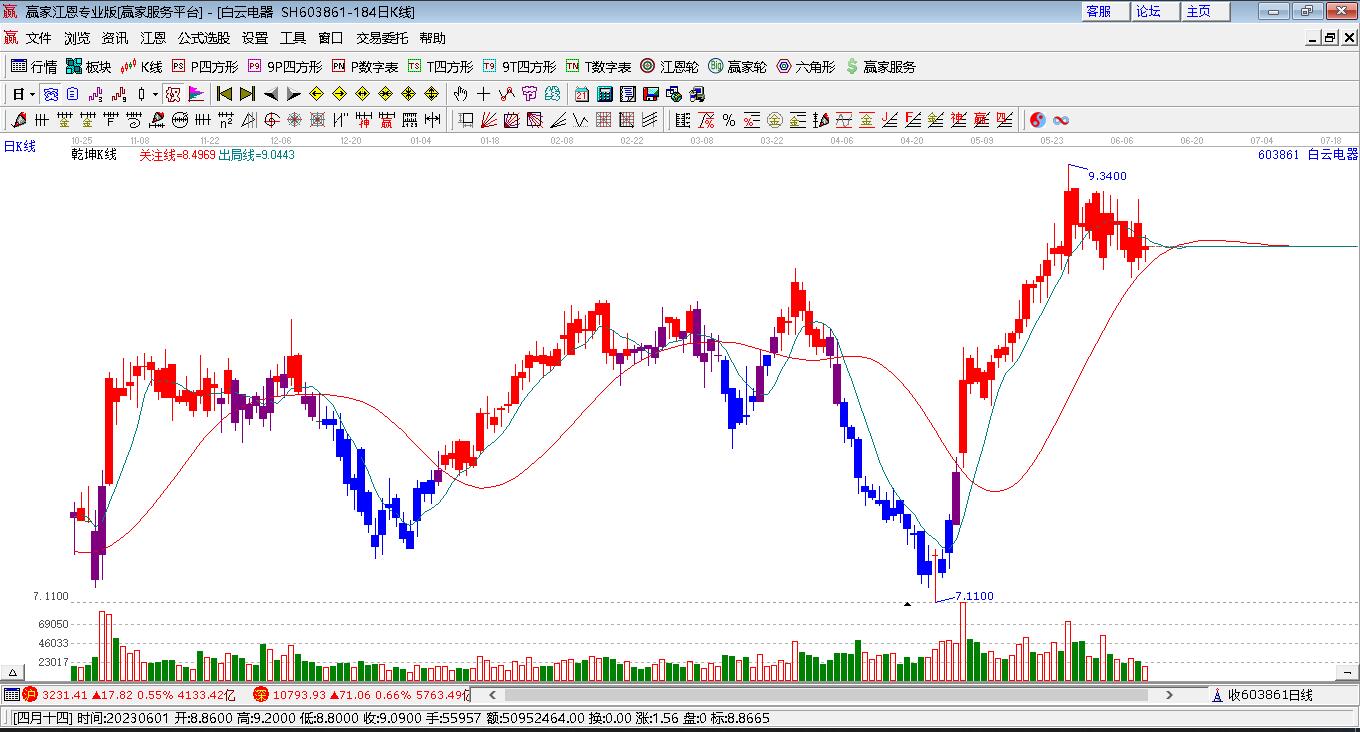
Task: Open the 浏览 menu
Action: coord(77,38)
